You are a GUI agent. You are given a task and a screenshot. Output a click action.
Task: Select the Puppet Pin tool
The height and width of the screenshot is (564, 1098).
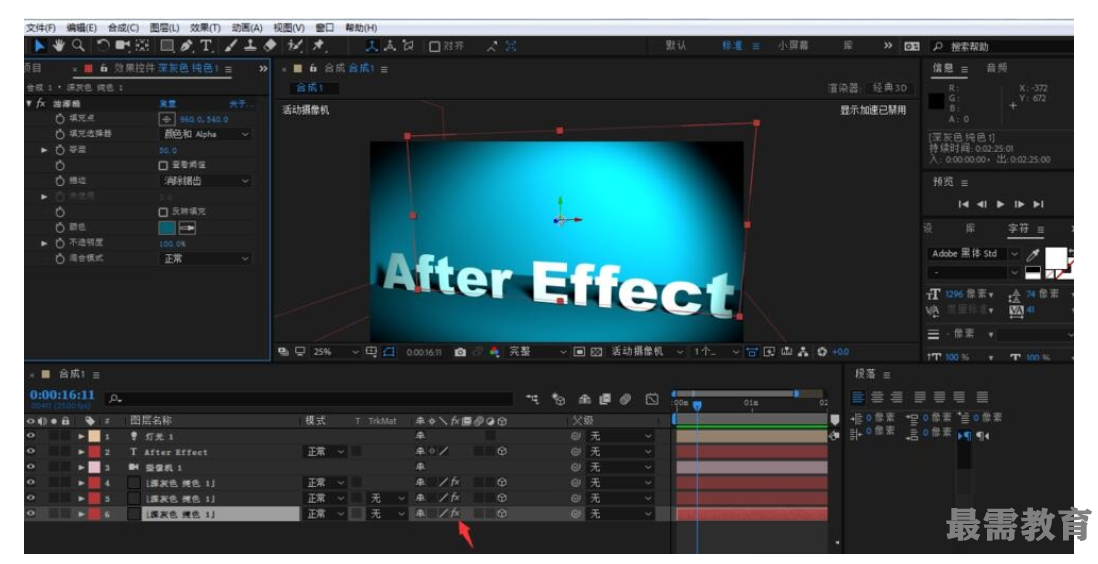tap(319, 46)
